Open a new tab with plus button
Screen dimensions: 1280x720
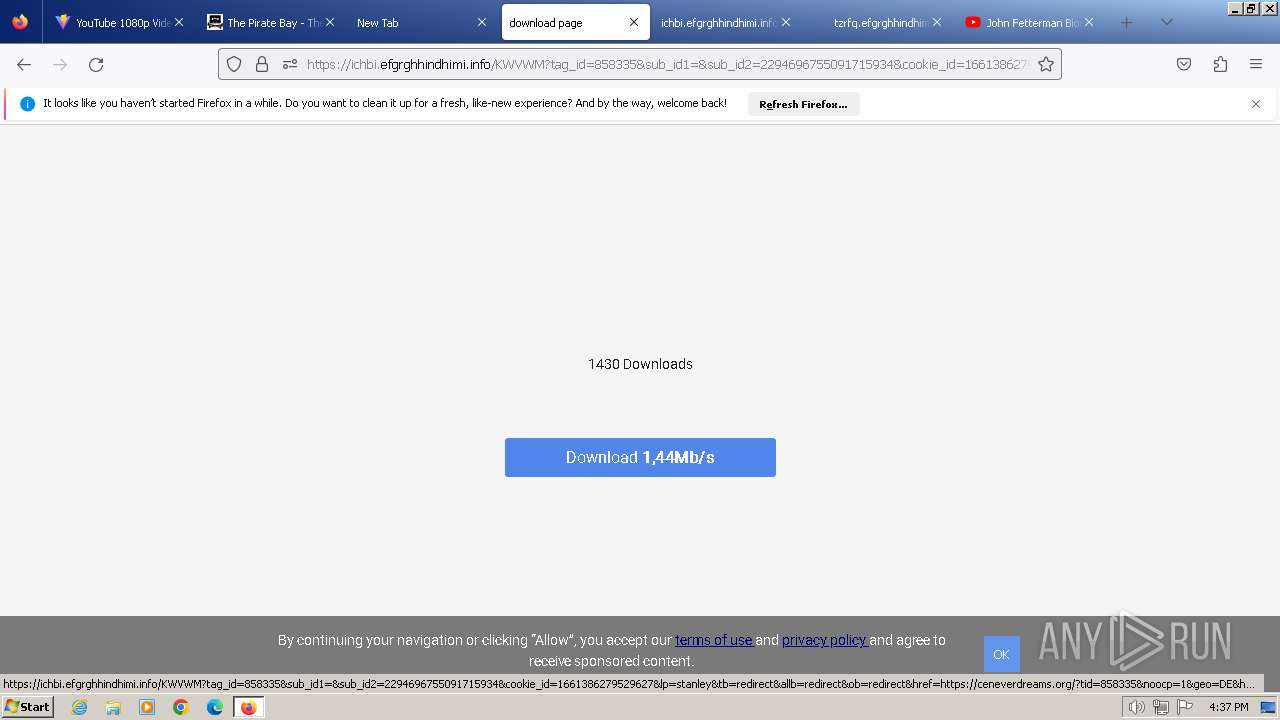point(1127,22)
